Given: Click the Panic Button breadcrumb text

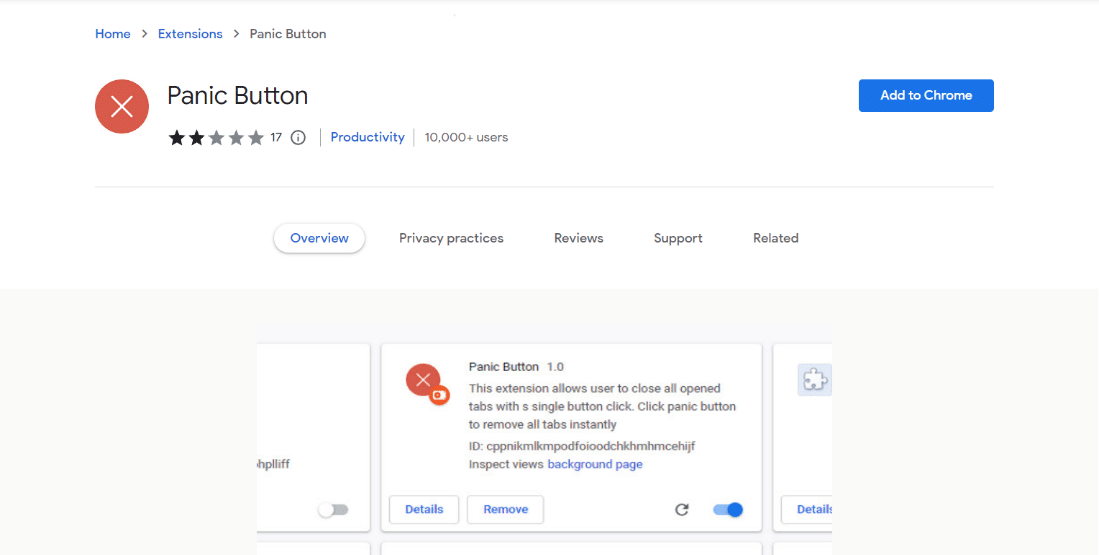Looking at the screenshot, I should [x=288, y=34].
